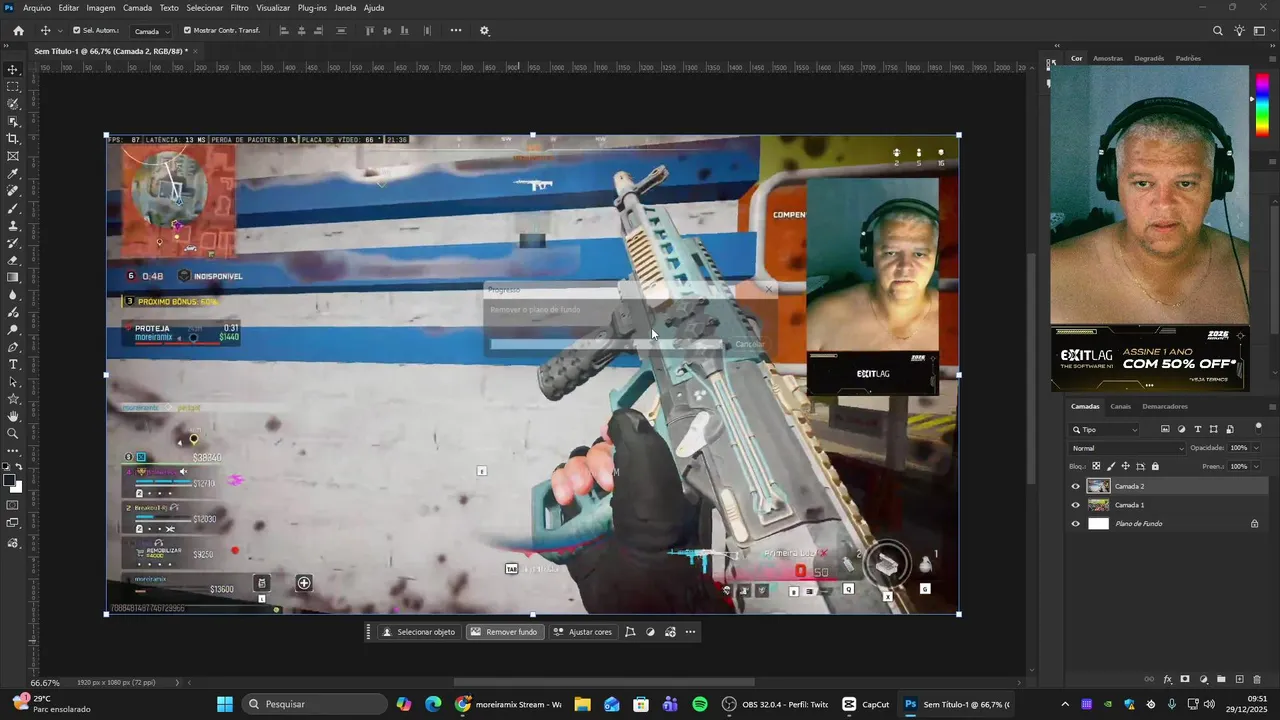Select the Gradient tool
Screen dimensions: 1280x720
(13, 278)
